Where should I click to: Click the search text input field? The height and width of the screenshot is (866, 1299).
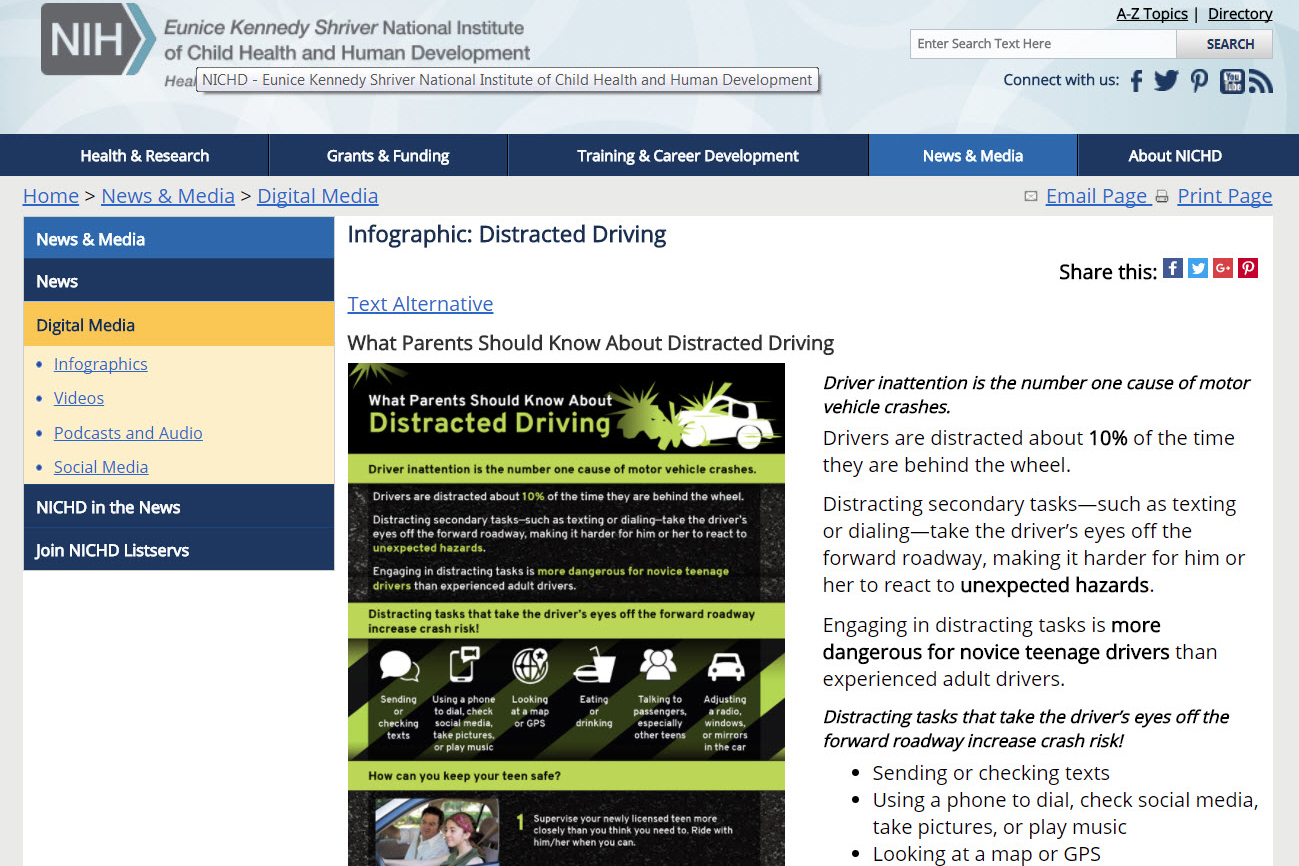(1042, 44)
